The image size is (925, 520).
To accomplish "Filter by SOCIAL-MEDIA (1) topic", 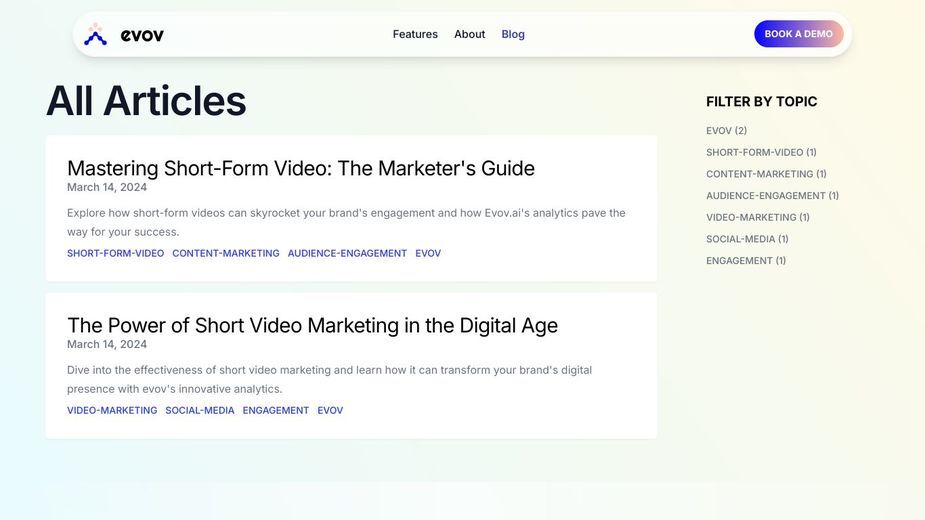I will tap(747, 239).
